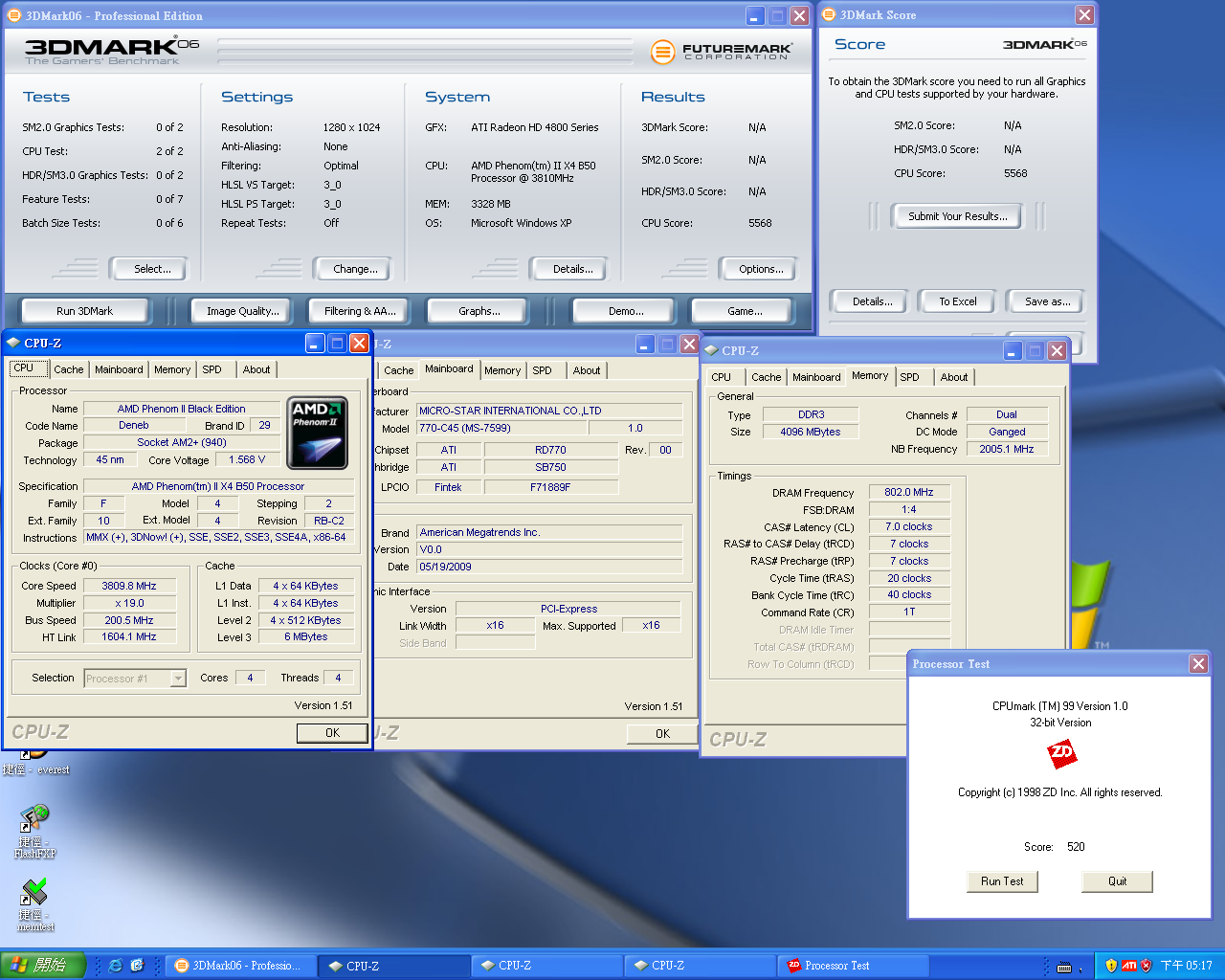Switch to SPD tab in CPU-Z memory window

(x=910, y=377)
